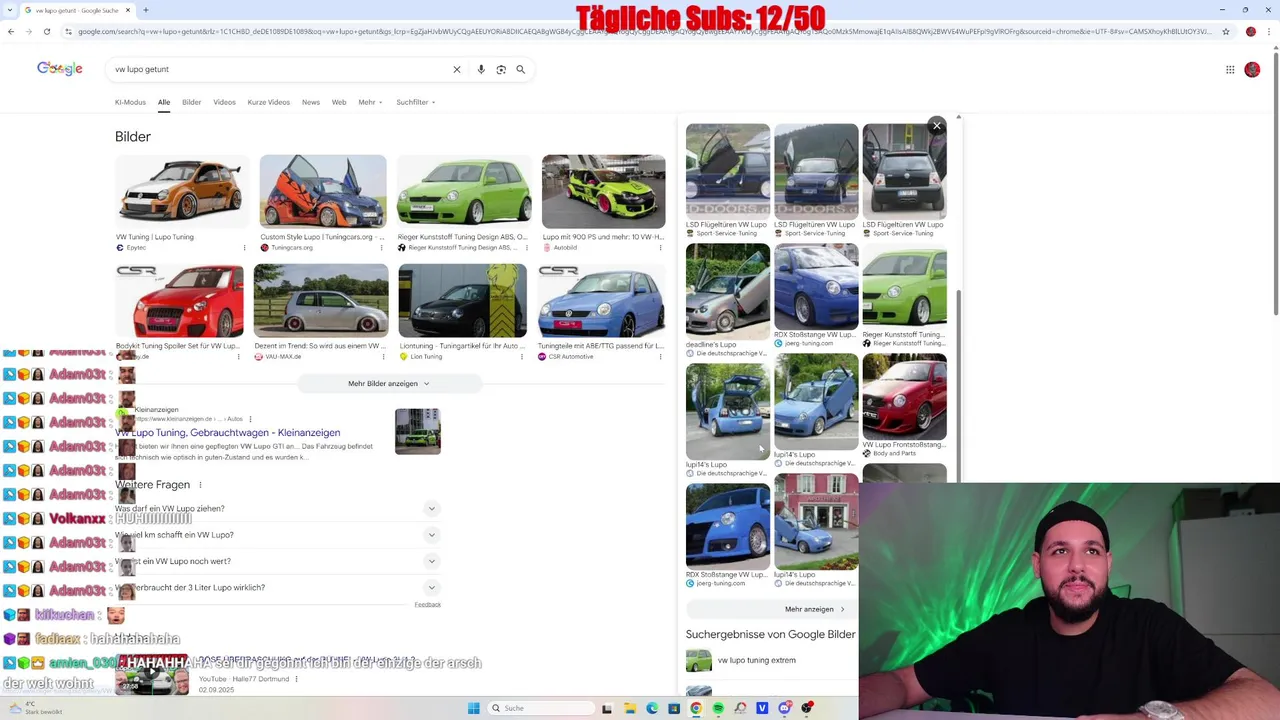
Task: Select the Alle search tab
Action: [164, 102]
